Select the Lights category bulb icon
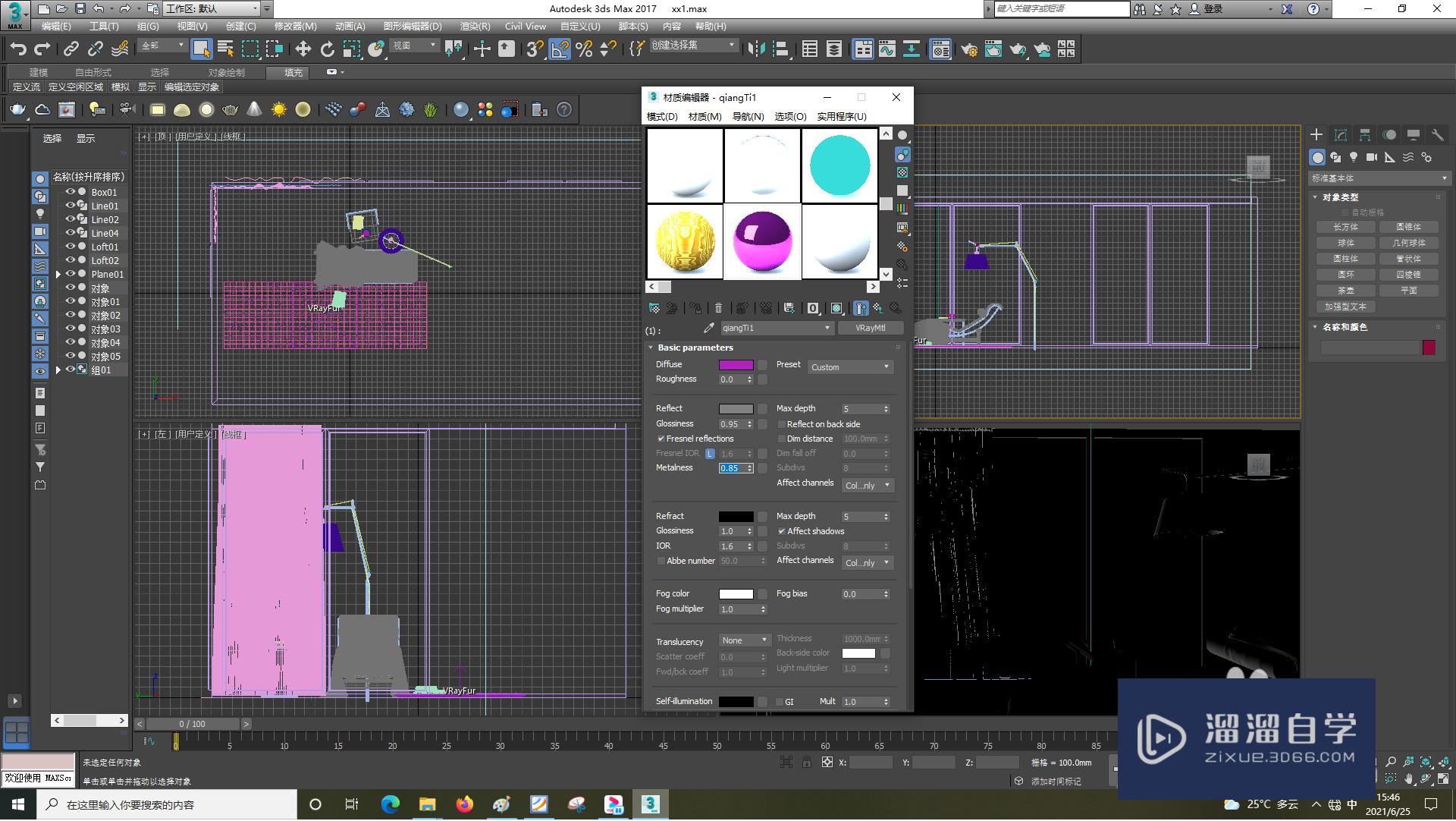The image size is (1456, 821). coord(1354,157)
